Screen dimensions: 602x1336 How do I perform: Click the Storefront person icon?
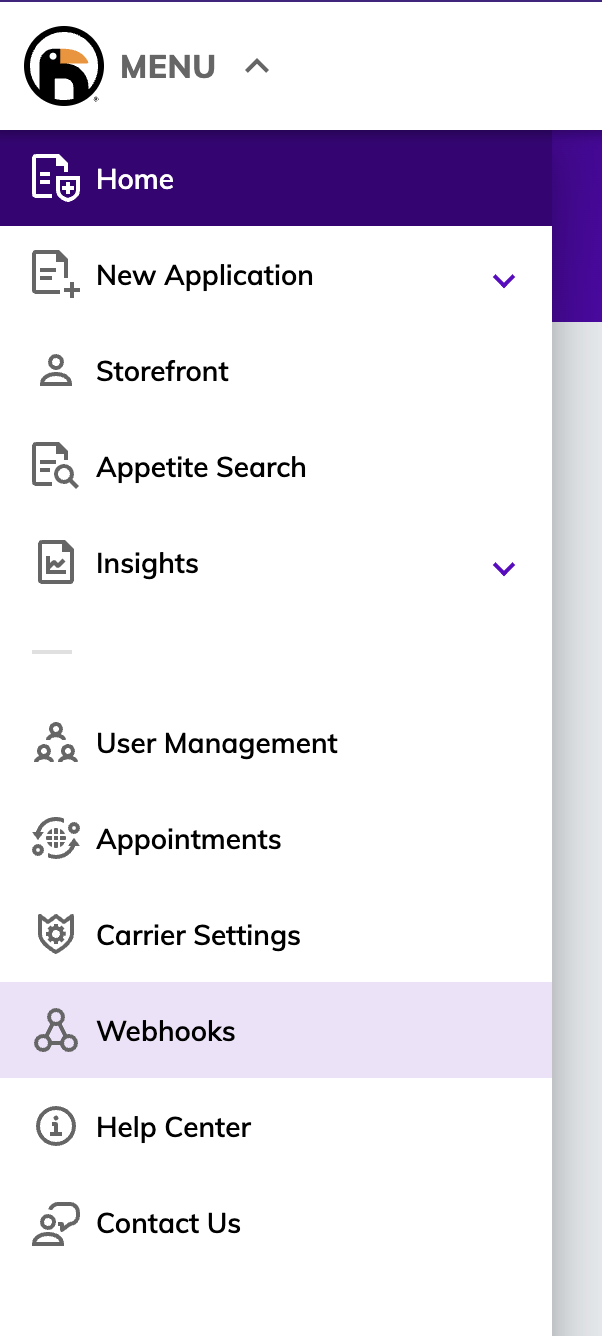pyautogui.click(x=55, y=371)
